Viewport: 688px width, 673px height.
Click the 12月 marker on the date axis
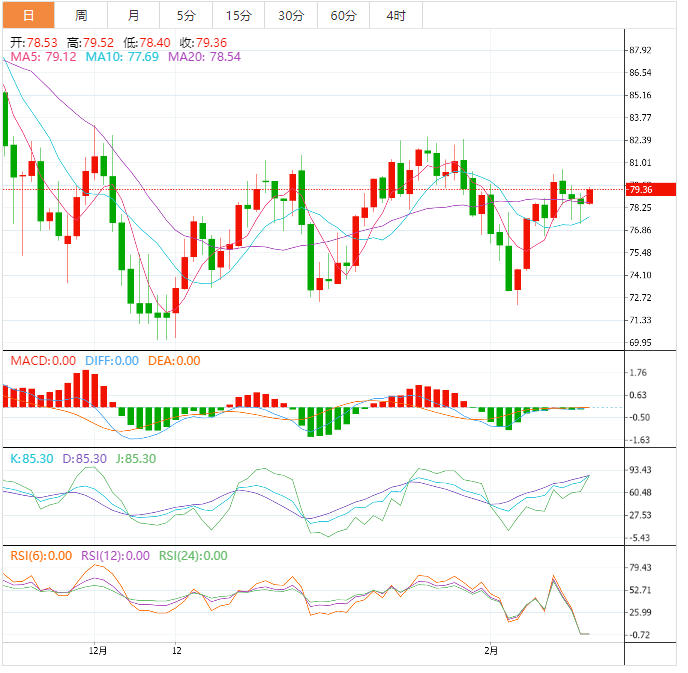coord(97,649)
